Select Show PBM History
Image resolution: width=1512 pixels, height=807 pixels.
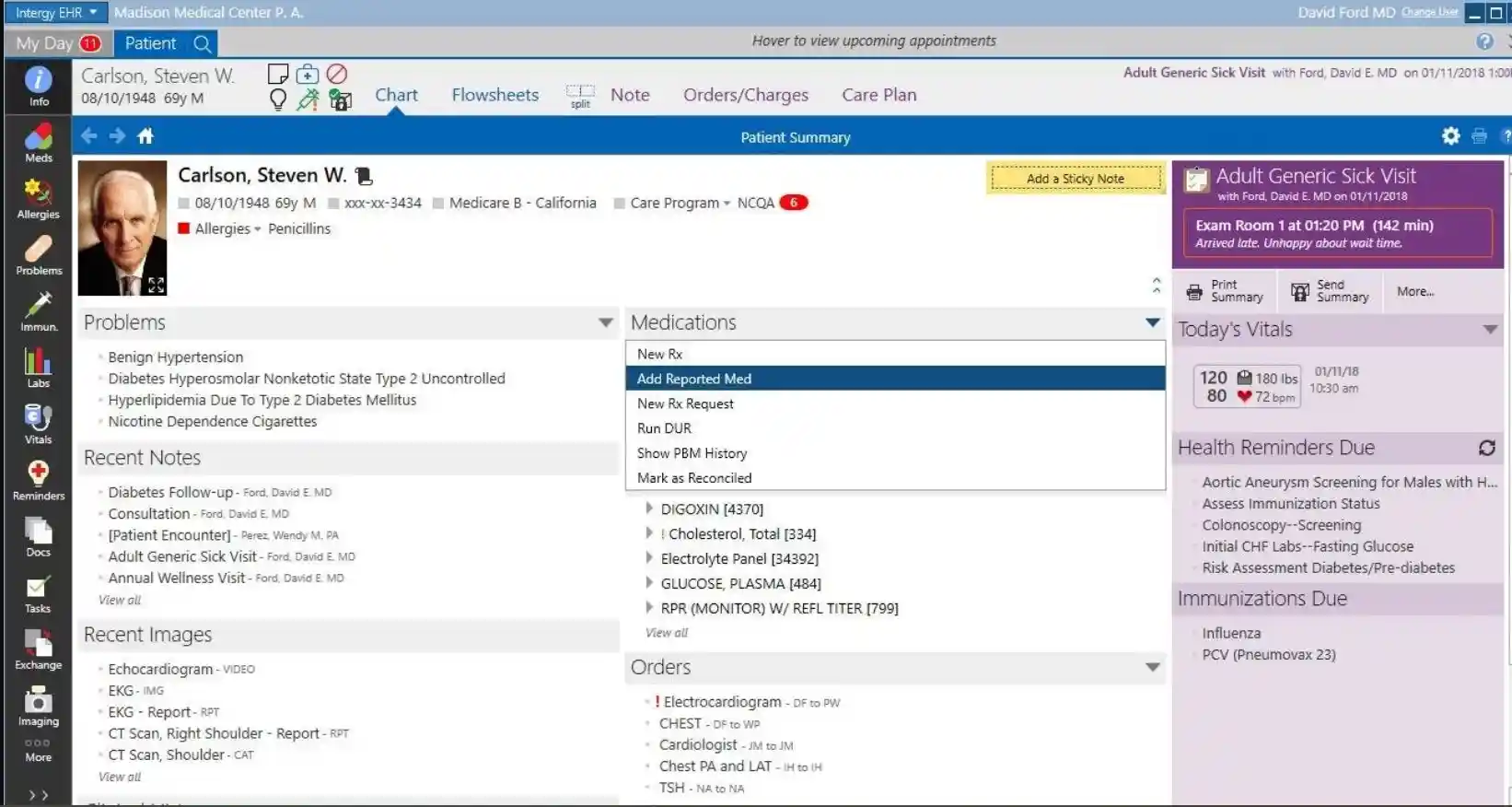895,453
